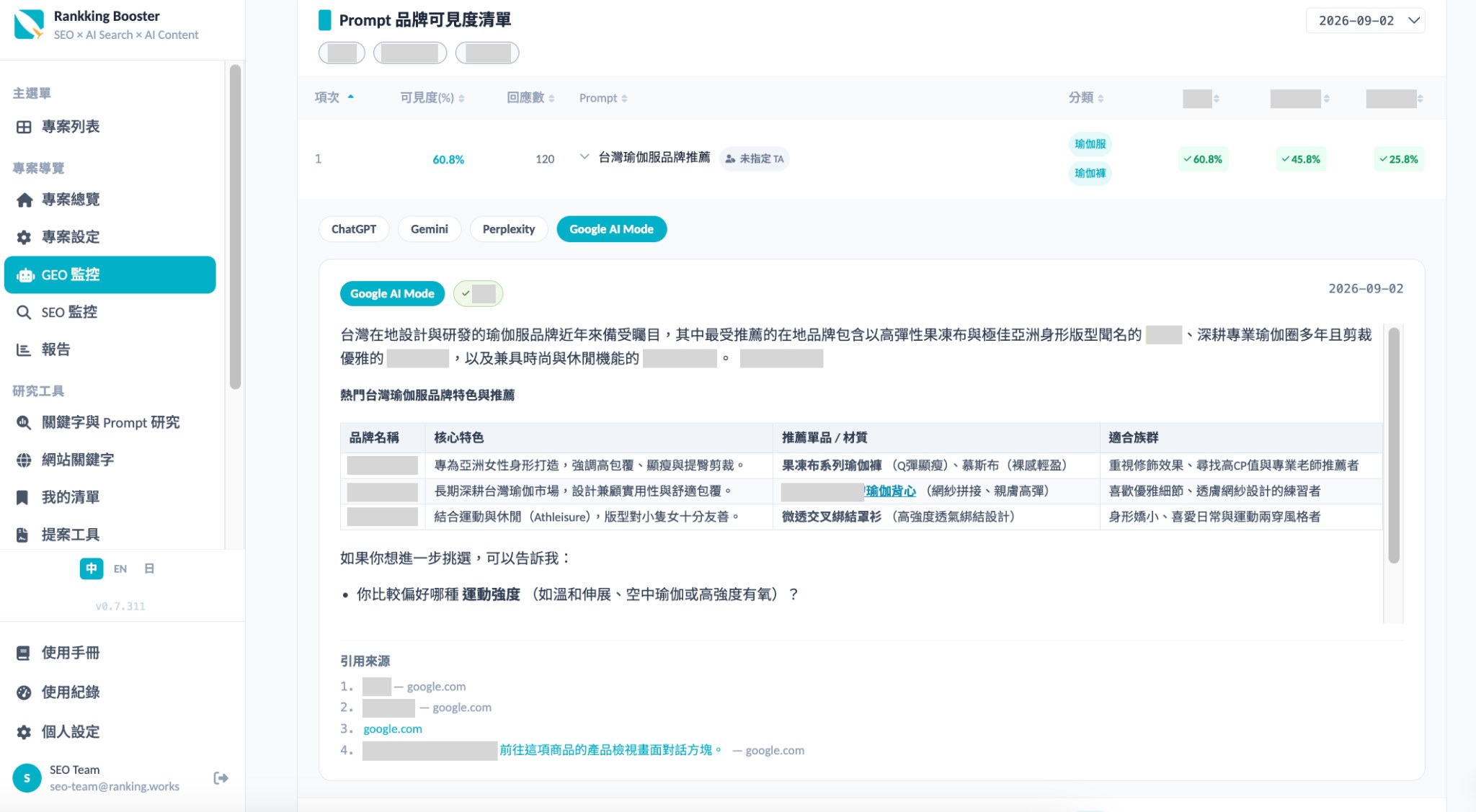
Task: Sort table by 回應數 column
Action: coord(530,98)
